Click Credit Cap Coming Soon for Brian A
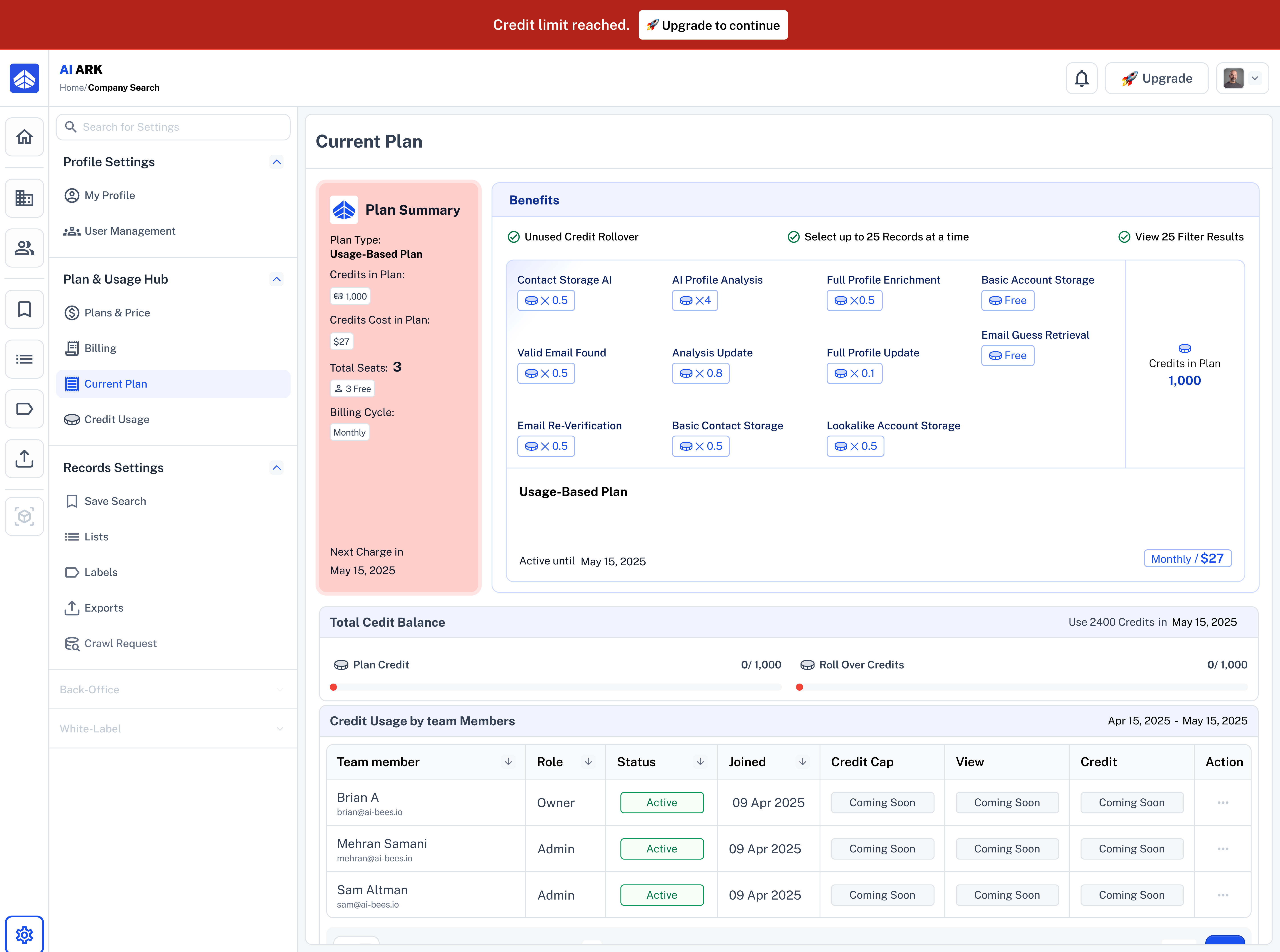The image size is (1280, 952). tap(882, 803)
